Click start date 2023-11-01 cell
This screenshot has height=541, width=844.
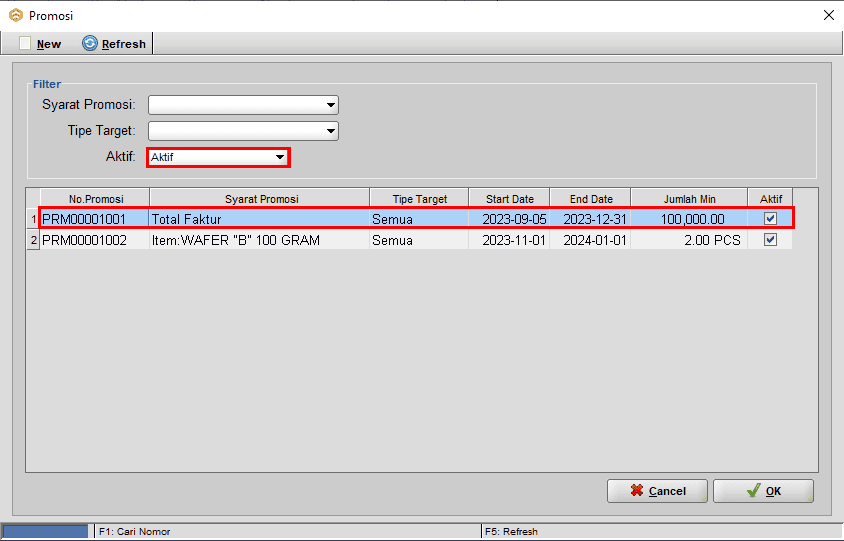pos(509,240)
